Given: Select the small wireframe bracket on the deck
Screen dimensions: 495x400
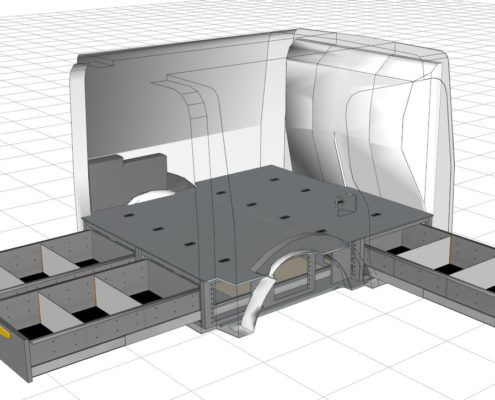Looking at the screenshot, I should pos(346,205).
